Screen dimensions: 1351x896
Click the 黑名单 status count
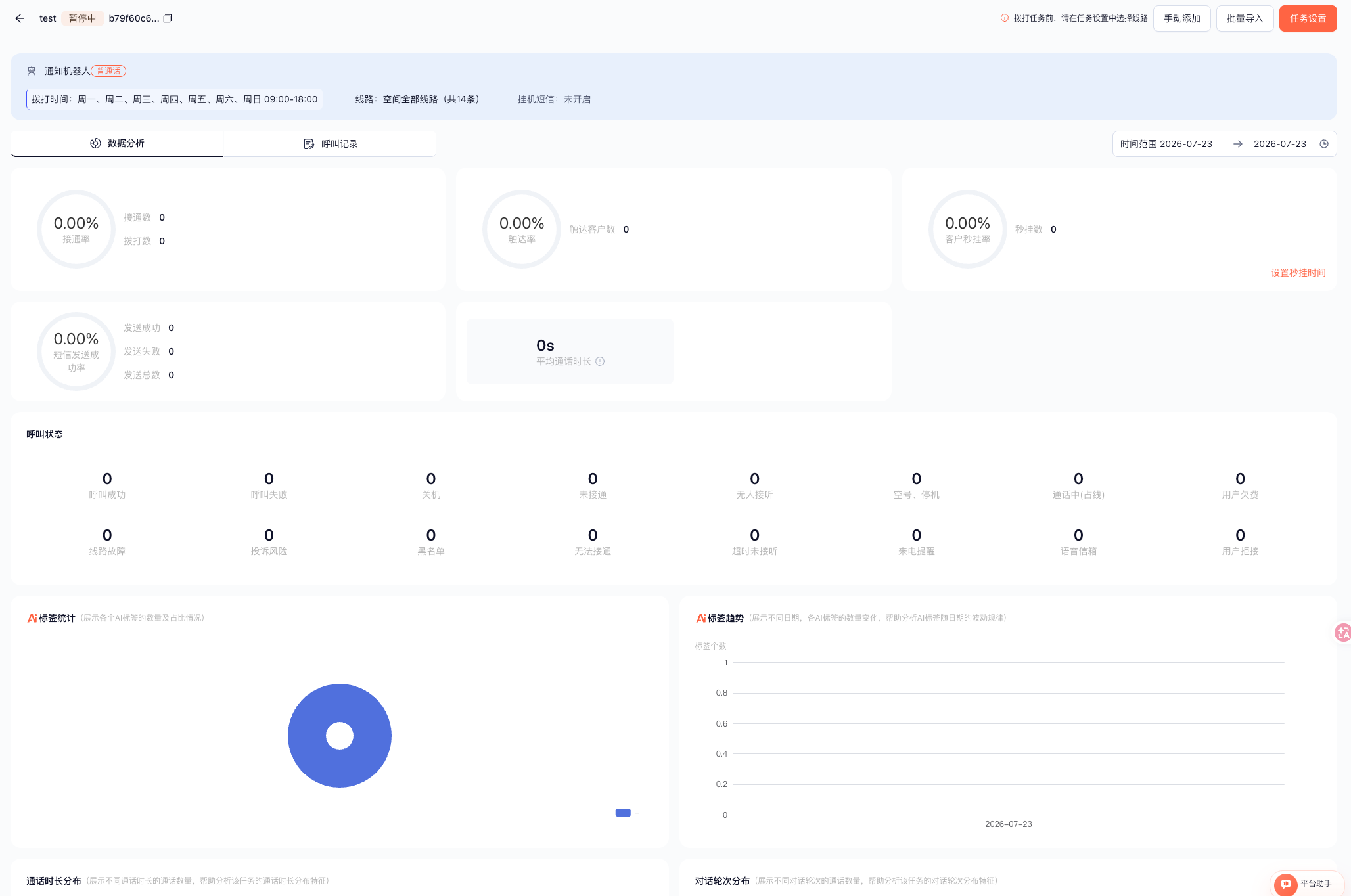(x=431, y=535)
